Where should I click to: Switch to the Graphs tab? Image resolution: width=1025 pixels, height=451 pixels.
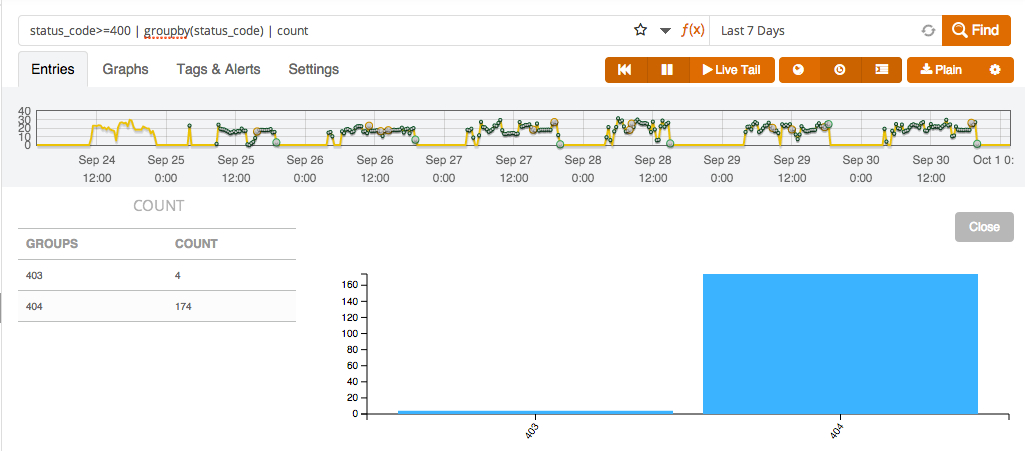click(125, 69)
